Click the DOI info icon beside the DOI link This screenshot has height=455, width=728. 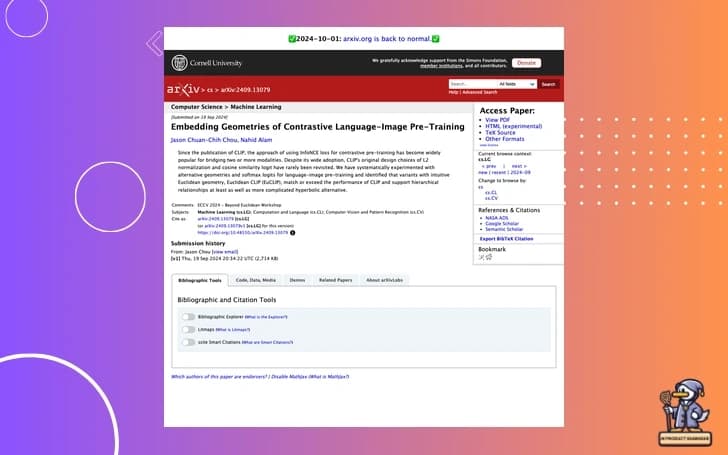[x=293, y=233]
